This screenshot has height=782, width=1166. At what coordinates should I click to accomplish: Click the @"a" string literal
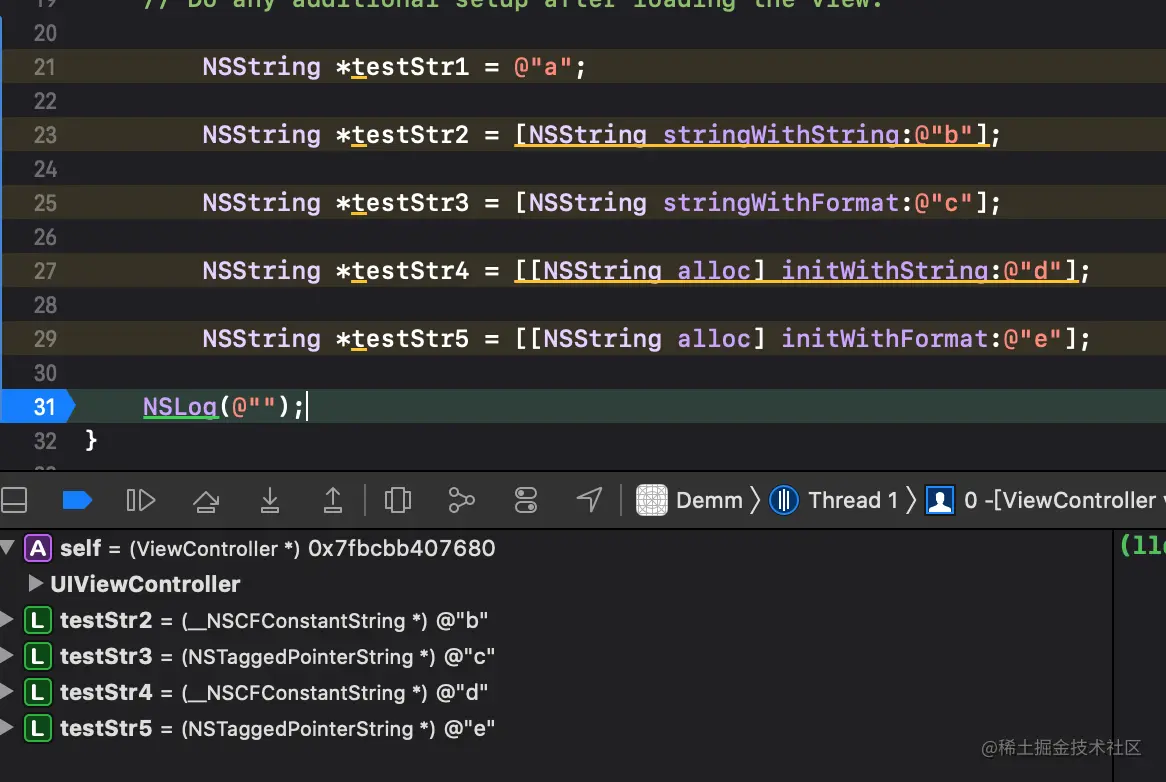pyautogui.click(x=543, y=67)
